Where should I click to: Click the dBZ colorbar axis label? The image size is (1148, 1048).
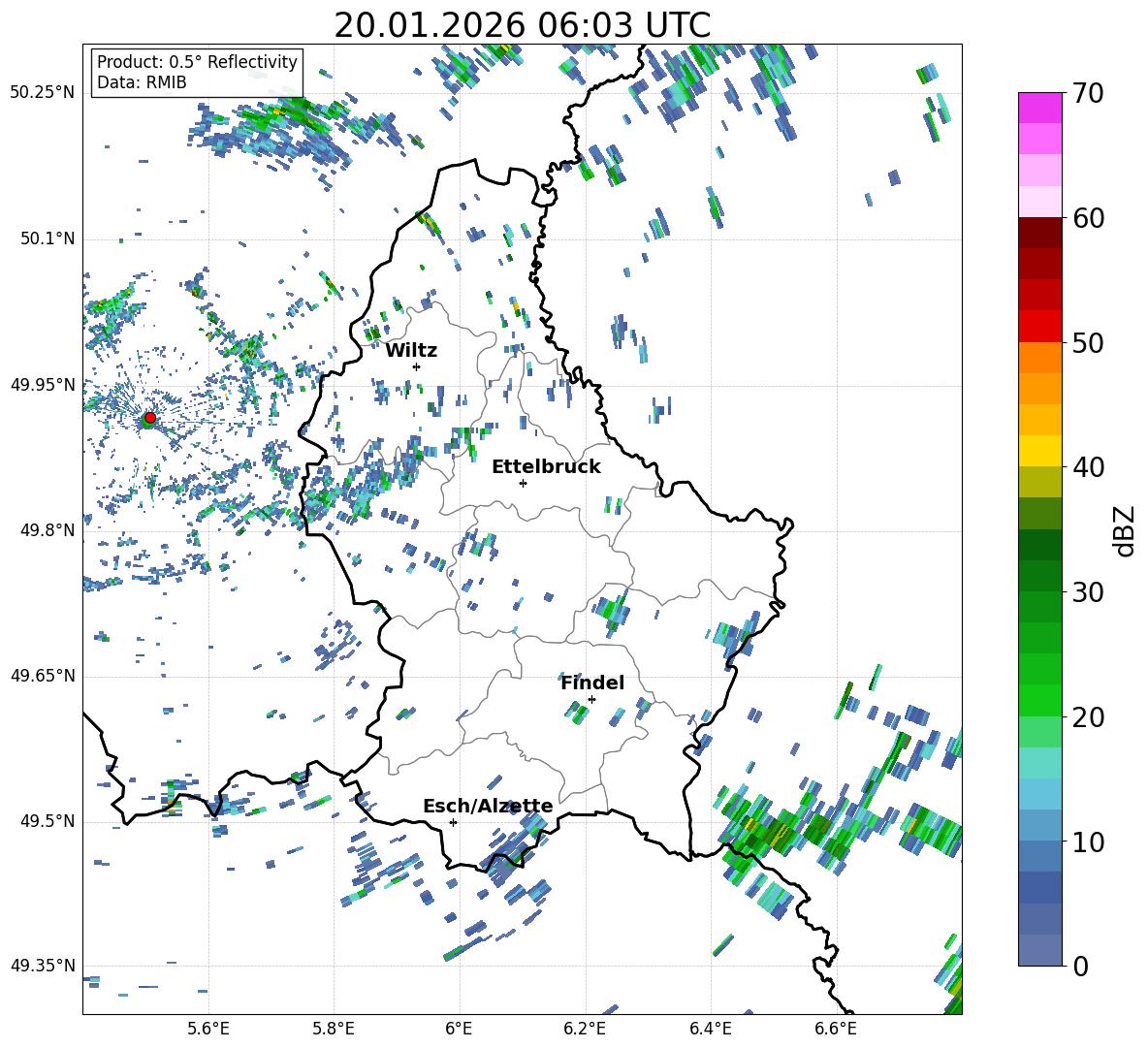tap(1124, 530)
